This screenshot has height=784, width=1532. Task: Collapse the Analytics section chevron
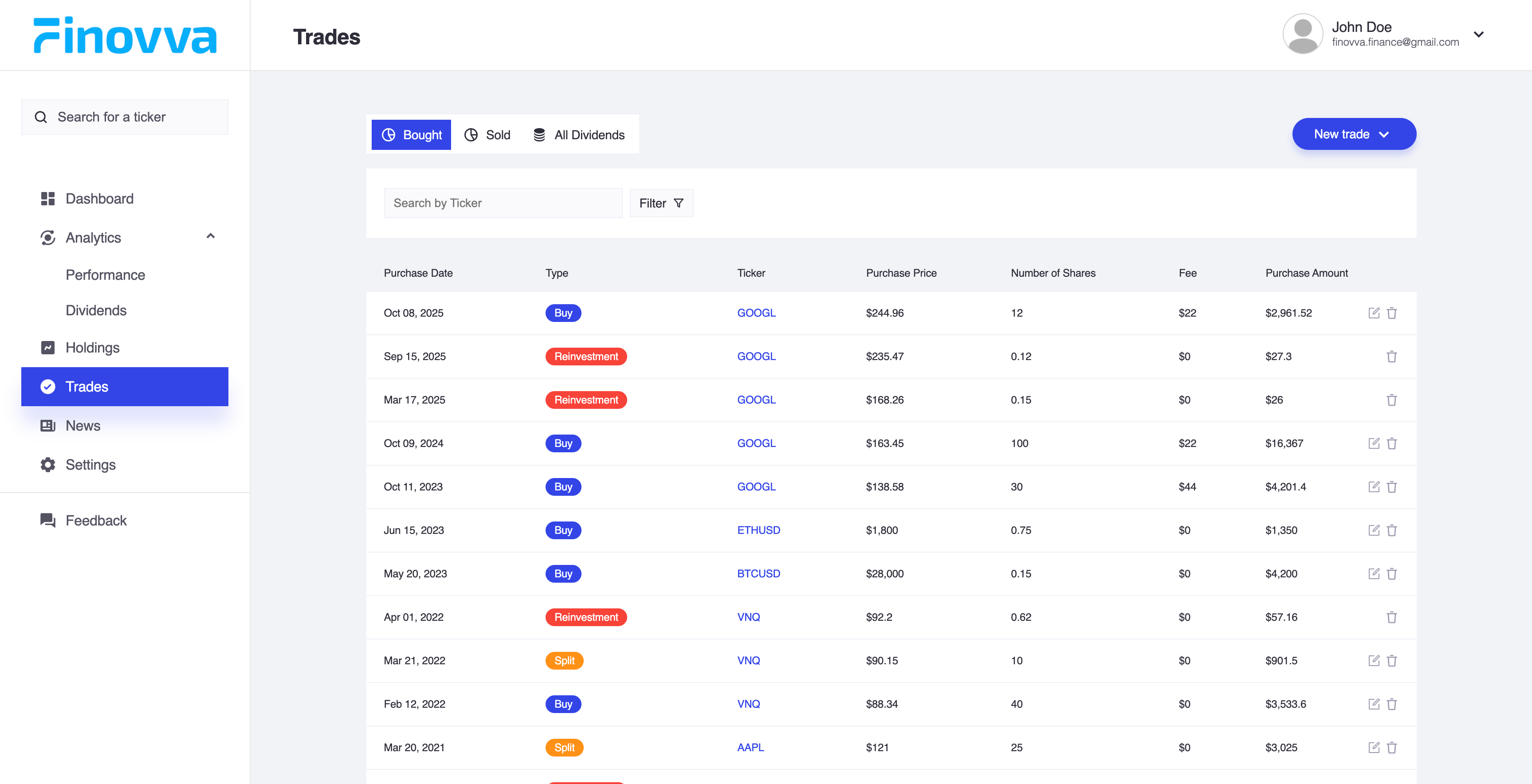pos(211,236)
